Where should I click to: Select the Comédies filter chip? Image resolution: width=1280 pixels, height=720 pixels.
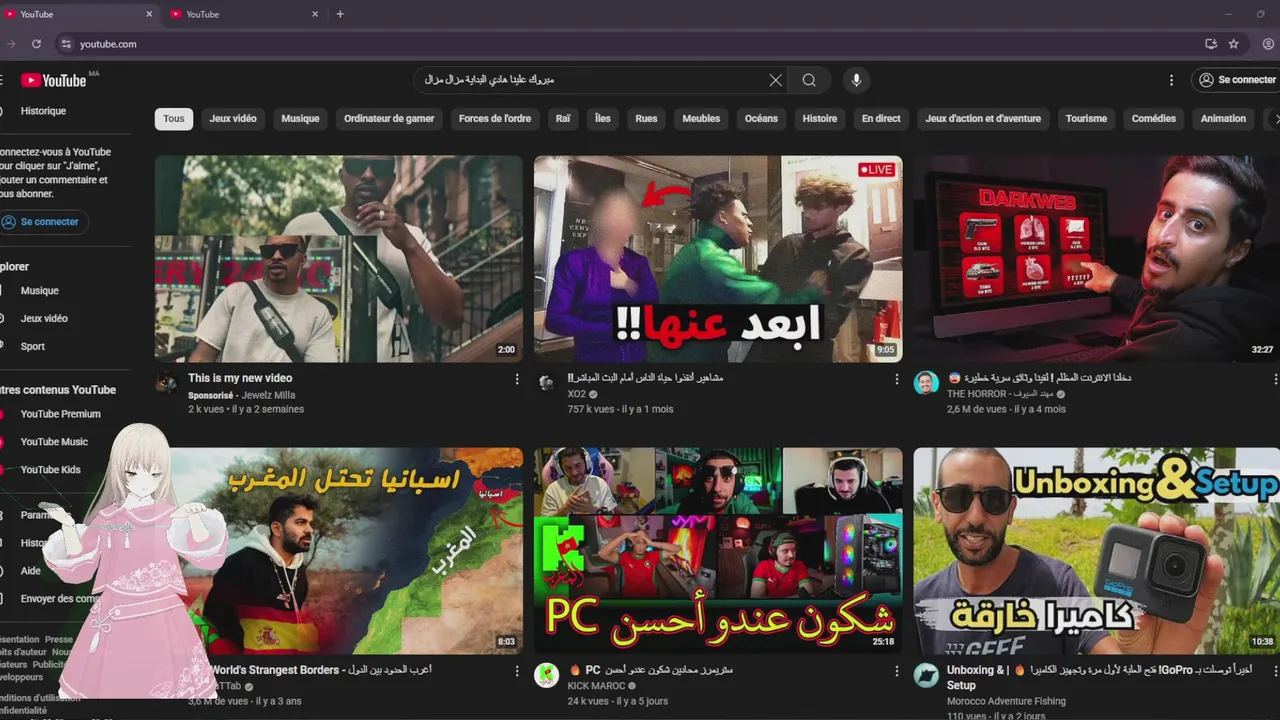(x=1154, y=118)
